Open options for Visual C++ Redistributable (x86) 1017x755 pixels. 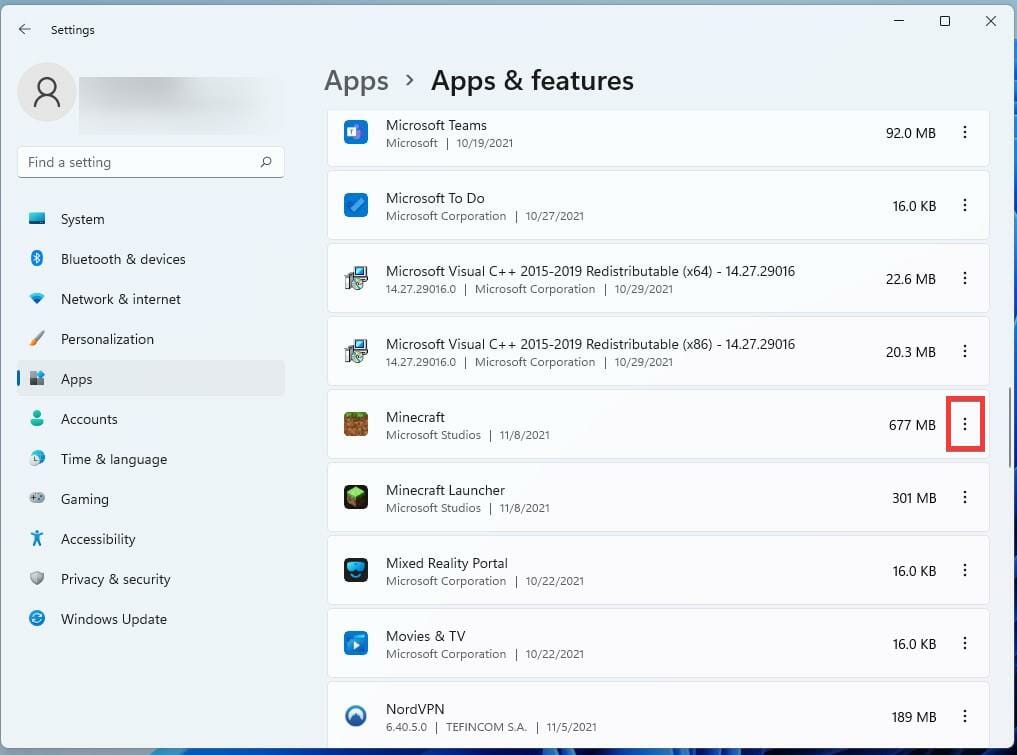click(964, 352)
